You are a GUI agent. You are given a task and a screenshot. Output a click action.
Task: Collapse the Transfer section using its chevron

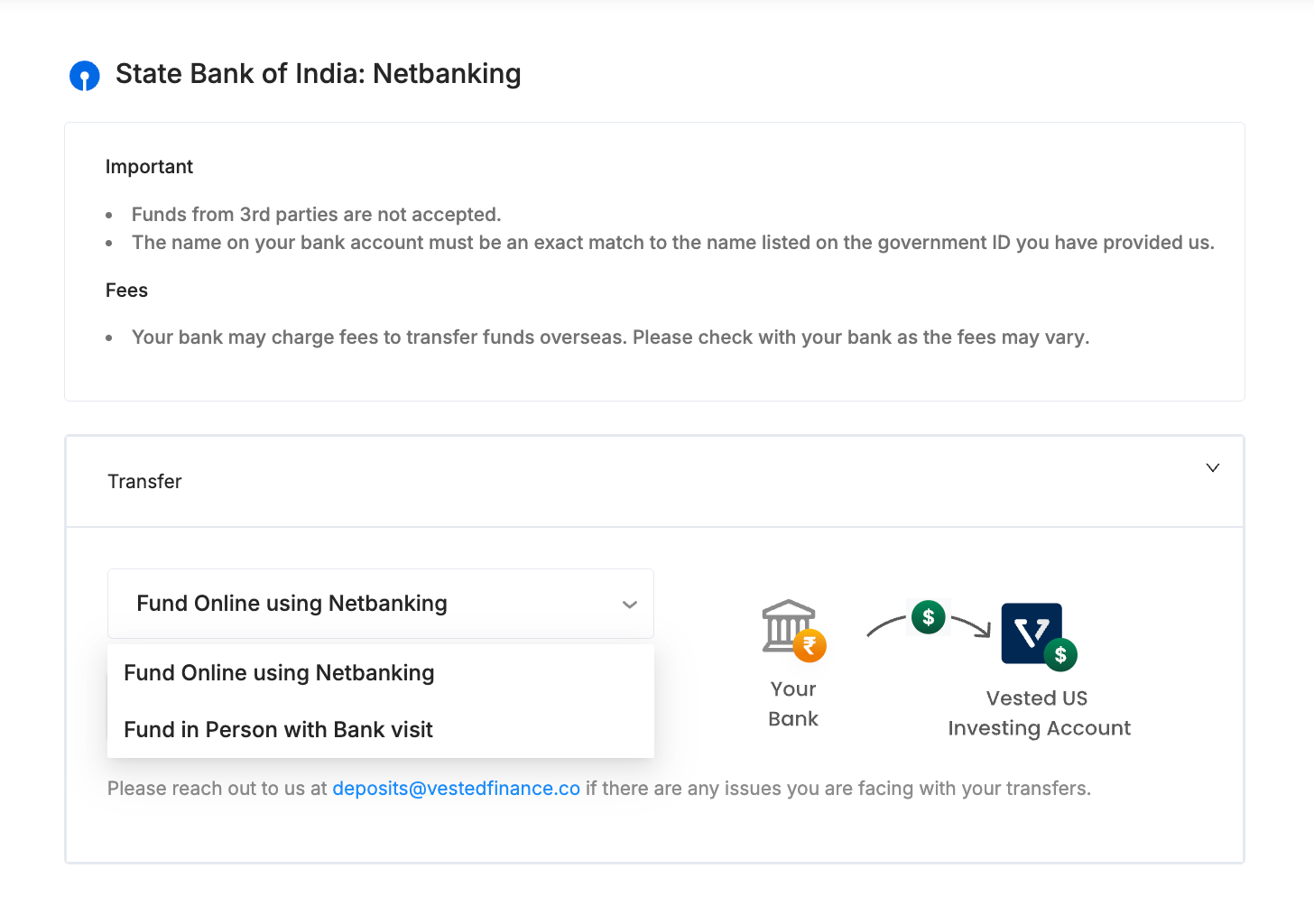tap(1212, 467)
